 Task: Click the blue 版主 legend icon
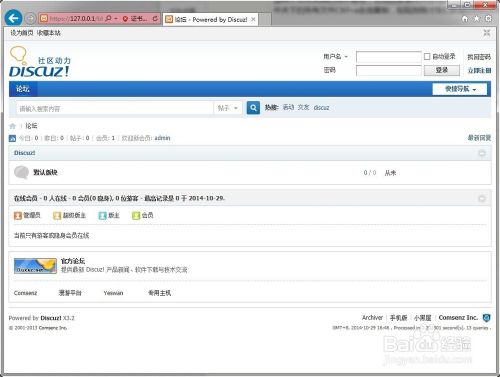pos(102,216)
